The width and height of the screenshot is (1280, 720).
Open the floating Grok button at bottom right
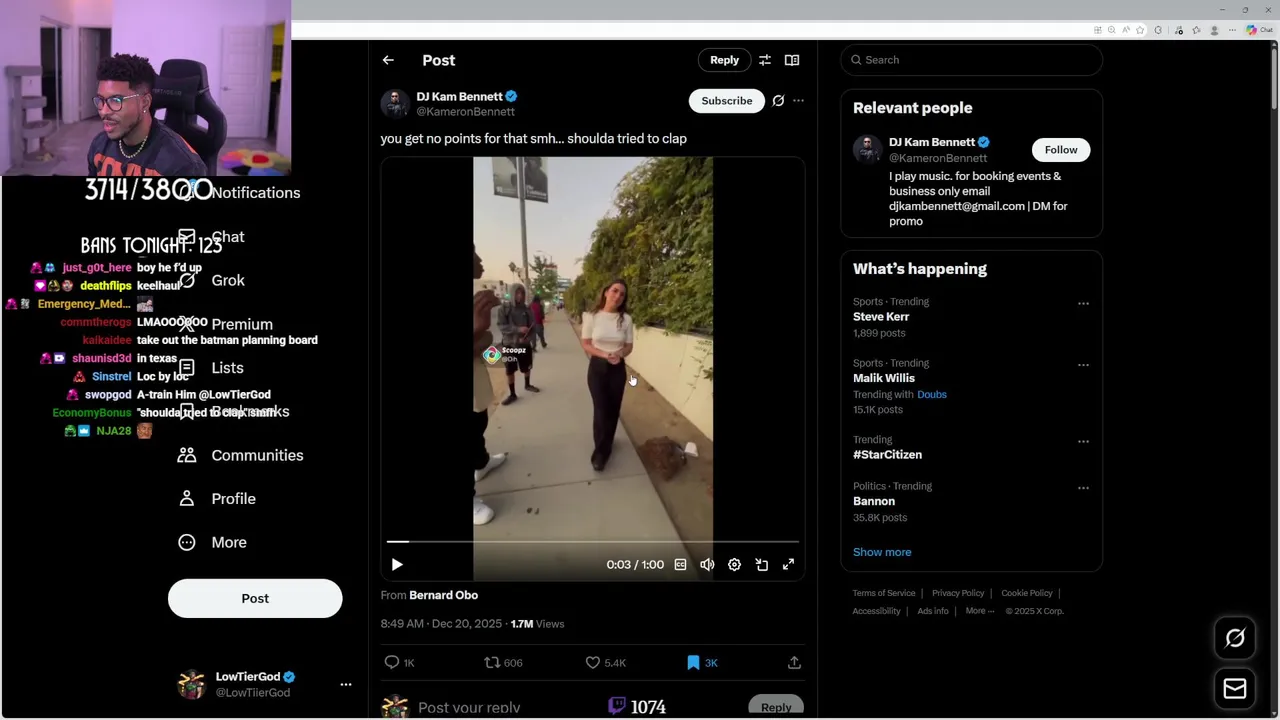(1235, 638)
